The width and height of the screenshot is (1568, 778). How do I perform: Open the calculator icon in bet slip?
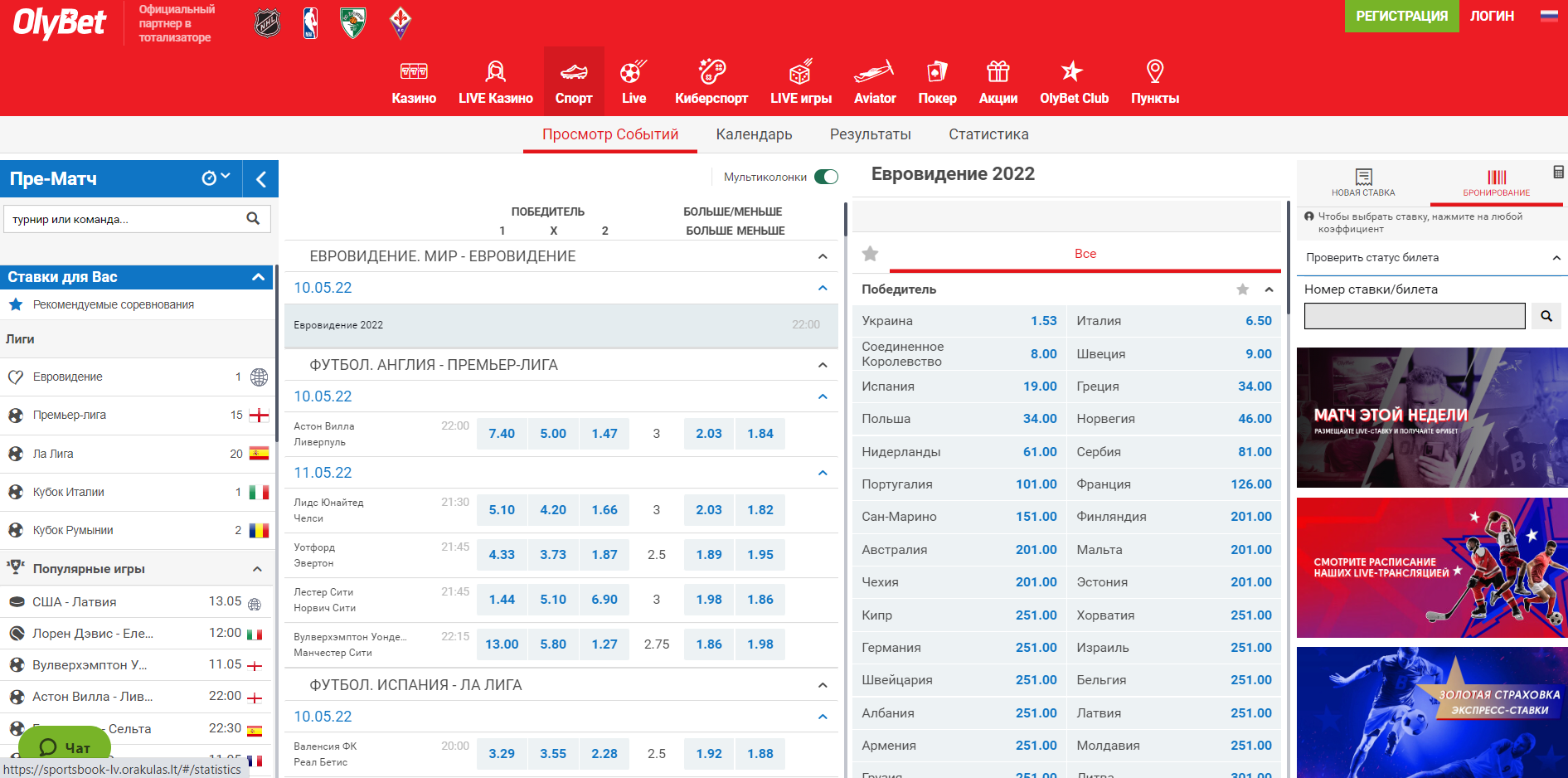click(1558, 172)
